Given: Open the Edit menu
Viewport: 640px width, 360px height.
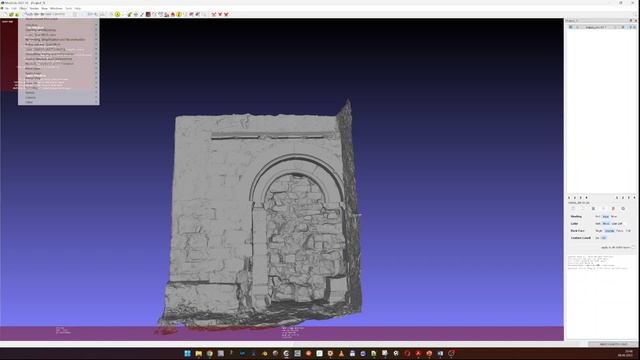Looking at the screenshot, I should 14,8.
